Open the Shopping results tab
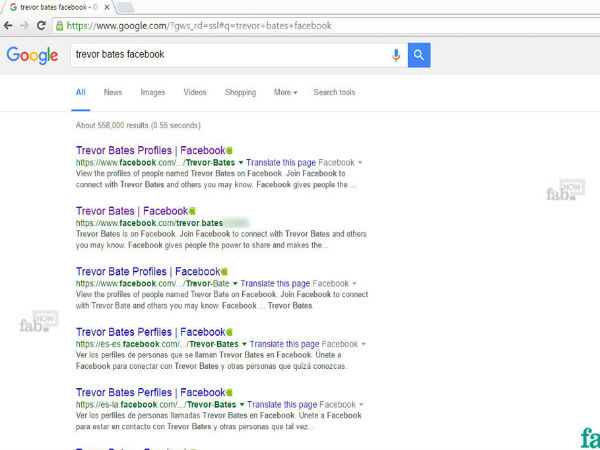 [x=240, y=93]
